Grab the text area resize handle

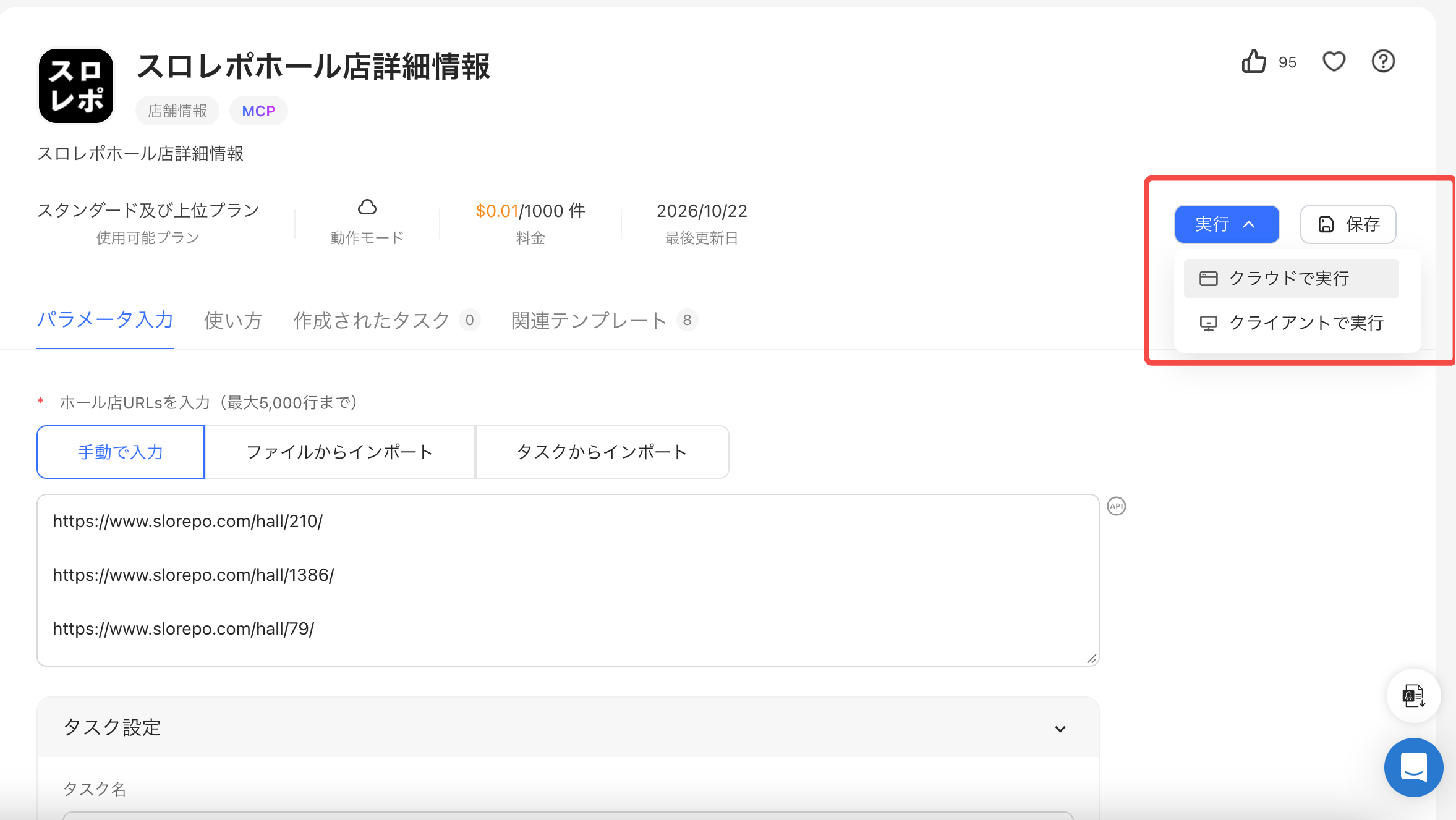point(1091,659)
